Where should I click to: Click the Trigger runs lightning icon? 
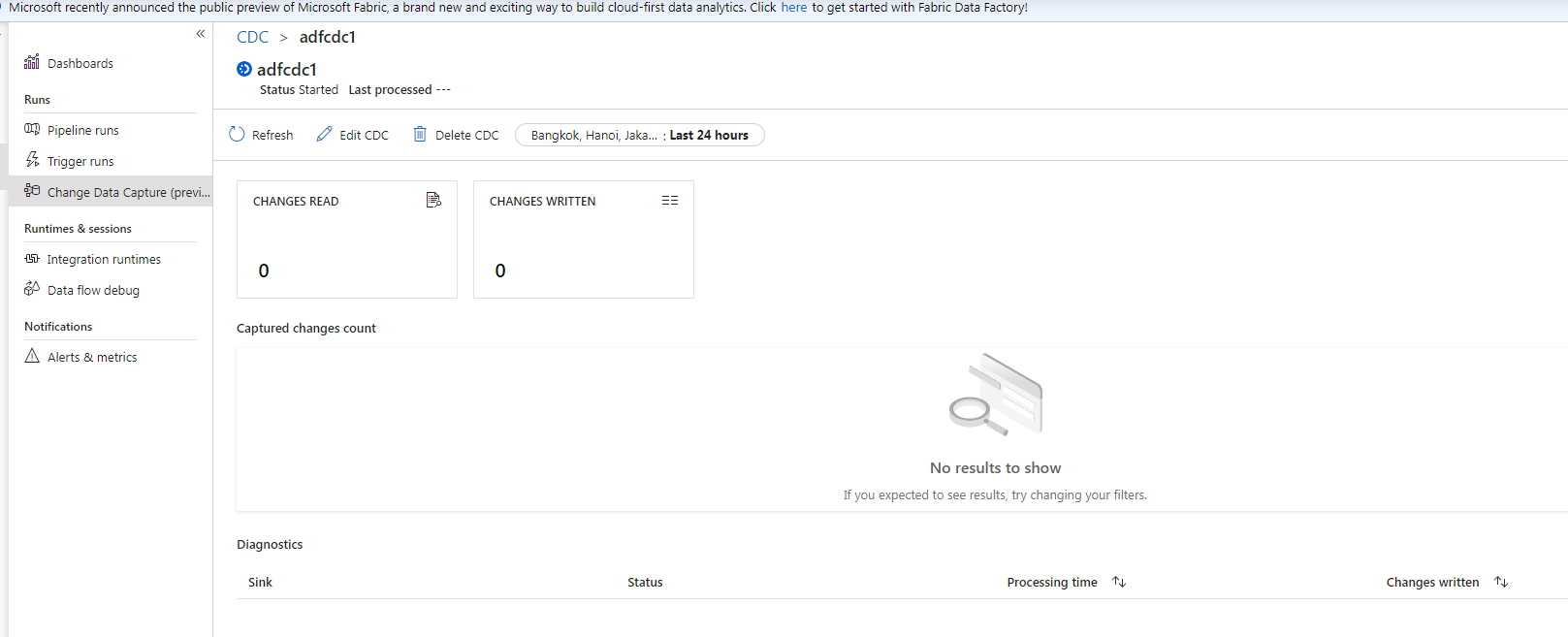pyautogui.click(x=32, y=160)
